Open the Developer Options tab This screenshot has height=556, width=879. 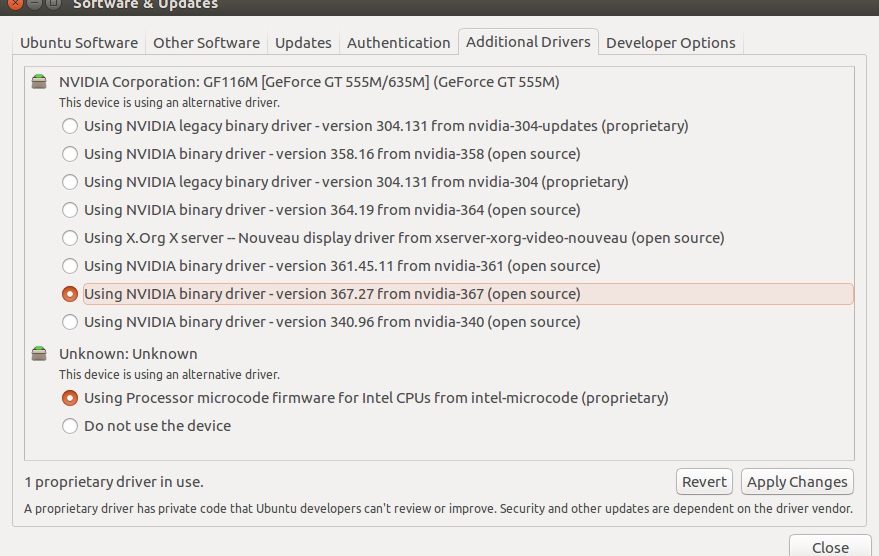[670, 43]
